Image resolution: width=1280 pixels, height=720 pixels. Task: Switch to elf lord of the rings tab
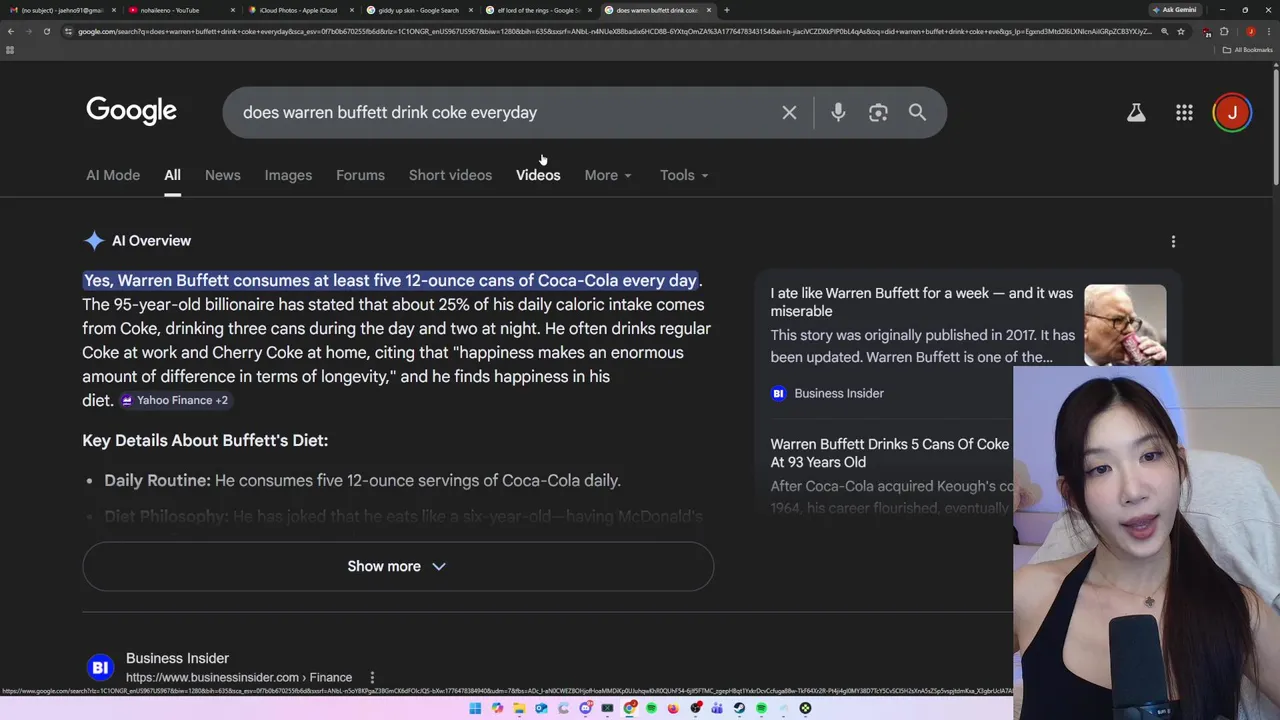(x=537, y=10)
